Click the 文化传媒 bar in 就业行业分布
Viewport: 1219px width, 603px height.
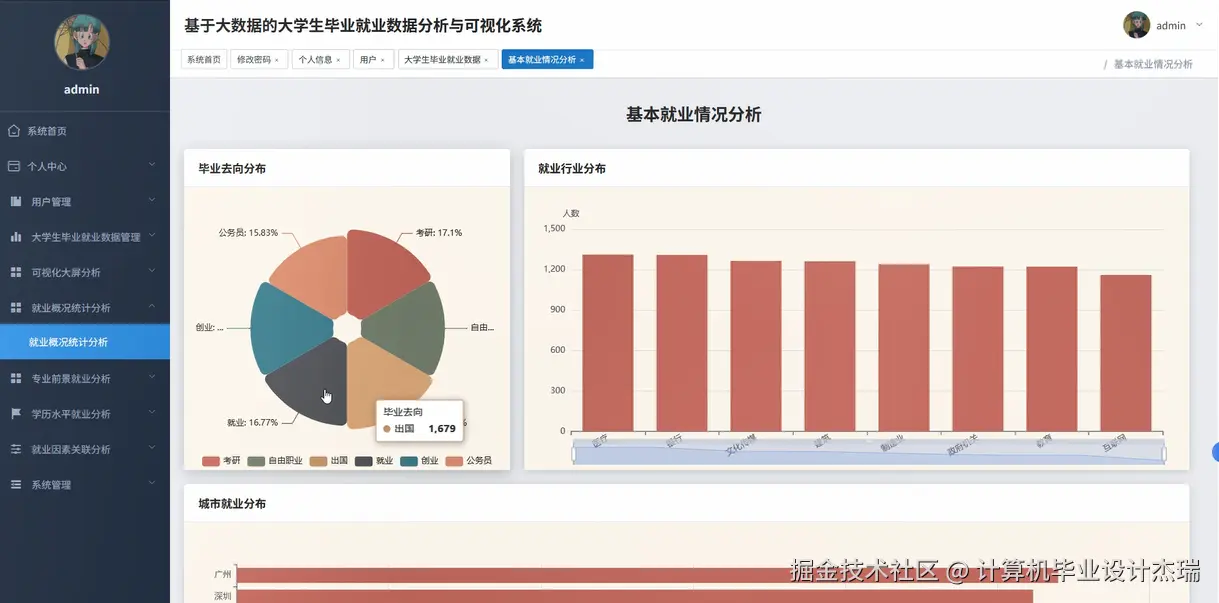pos(756,346)
